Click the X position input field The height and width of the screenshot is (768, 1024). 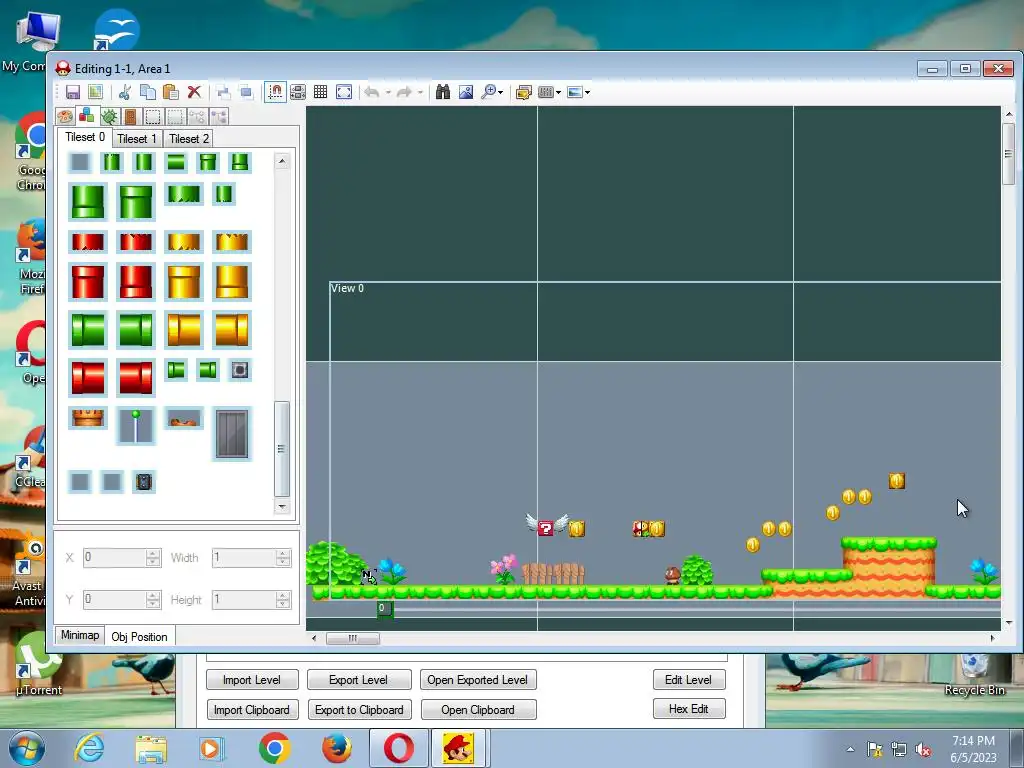tap(114, 558)
